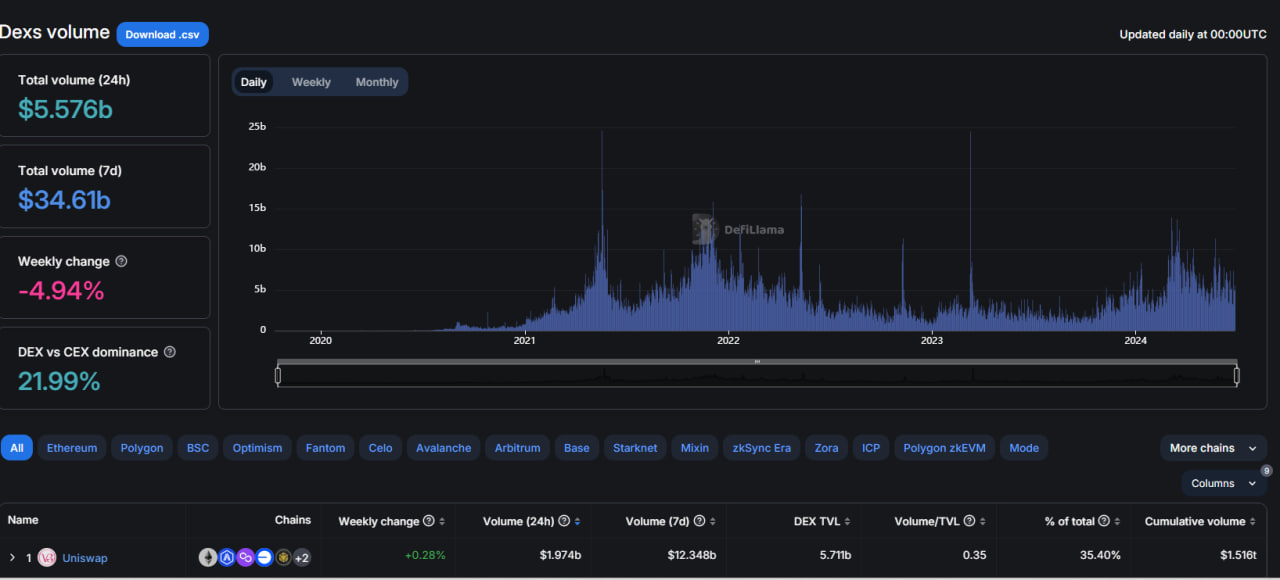The image size is (1280, 580).
Task: Select the Polygon zkEVM chain filter
Action: [944, 448]
